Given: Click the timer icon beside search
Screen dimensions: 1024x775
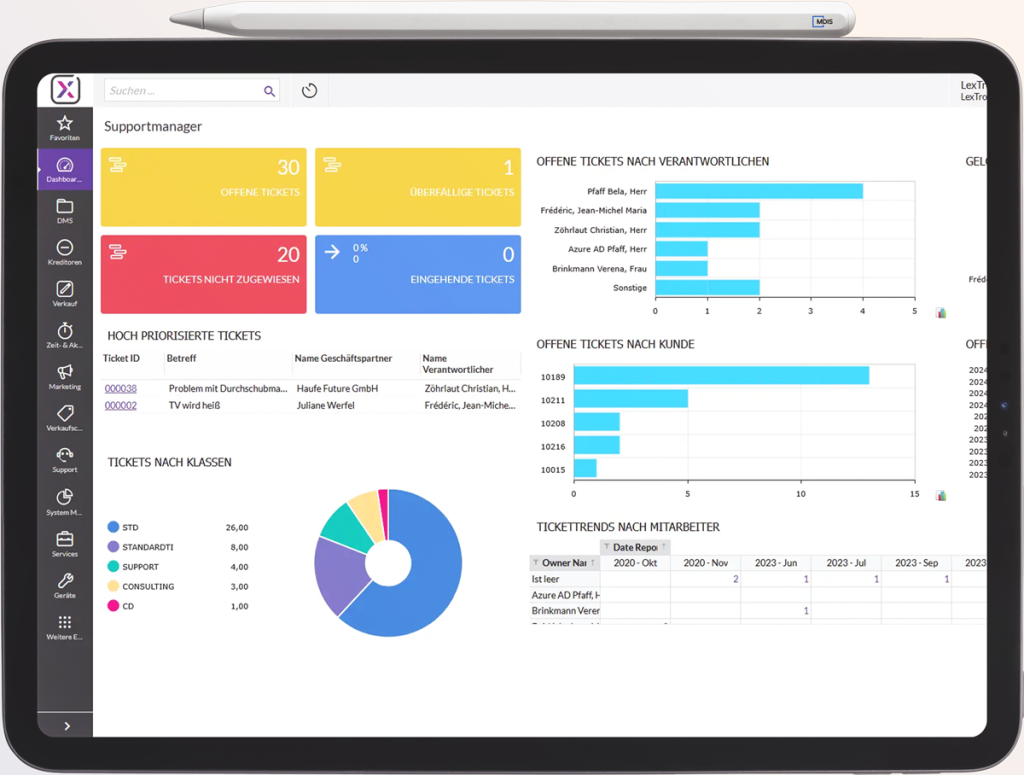Looking at the screenshot, I should [x=309, y=91].
